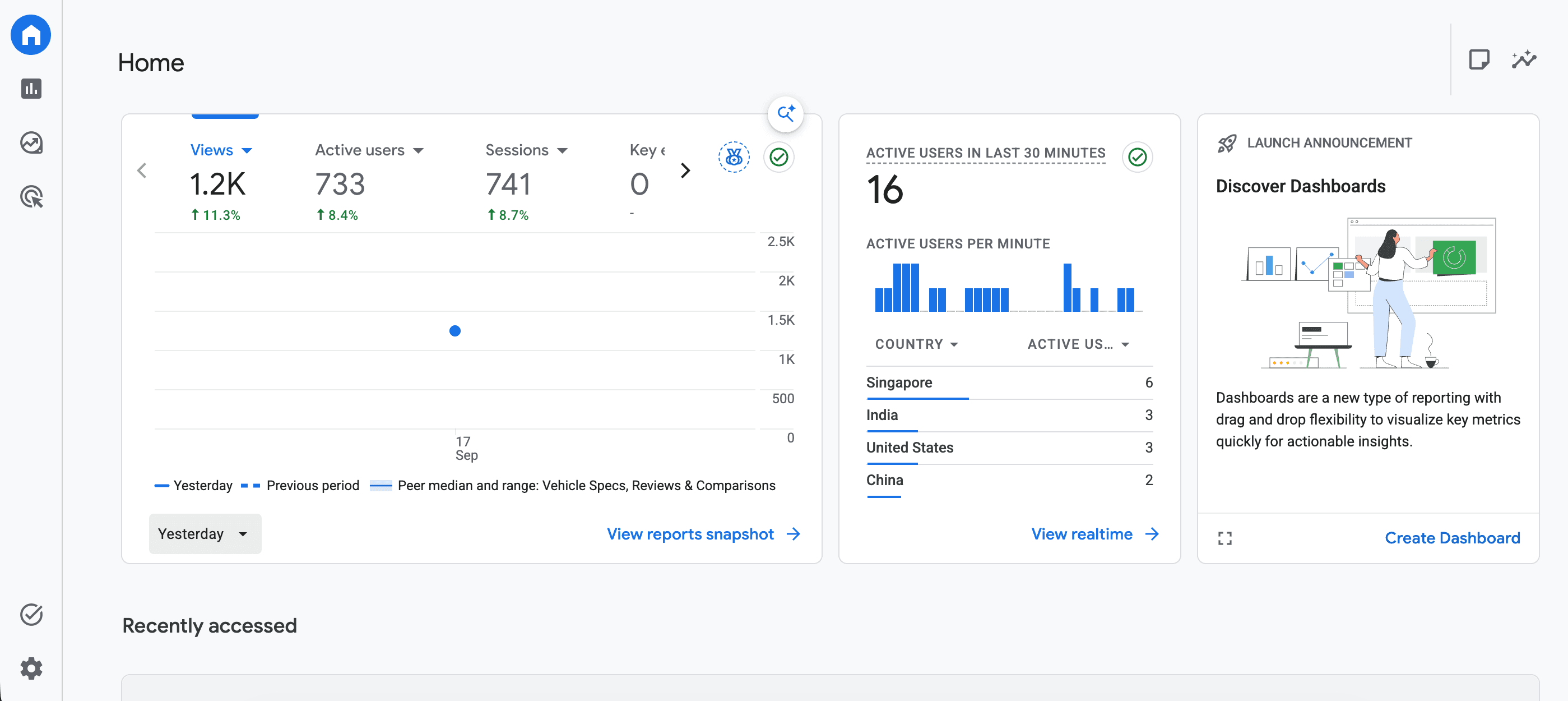This screenshot has height=701, width=1568.
Task: Open the Home icon in sidebar
Action: click(x=31, y=35)
